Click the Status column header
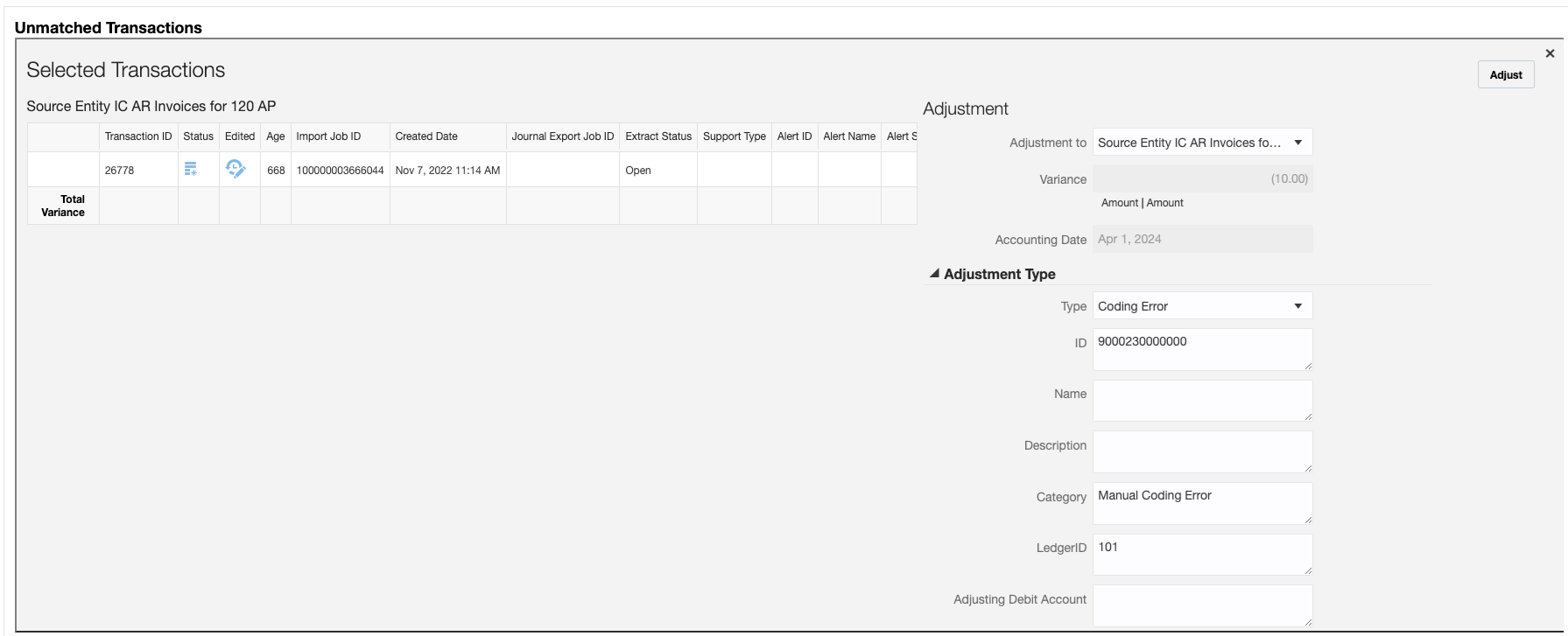 coord(199,136)
